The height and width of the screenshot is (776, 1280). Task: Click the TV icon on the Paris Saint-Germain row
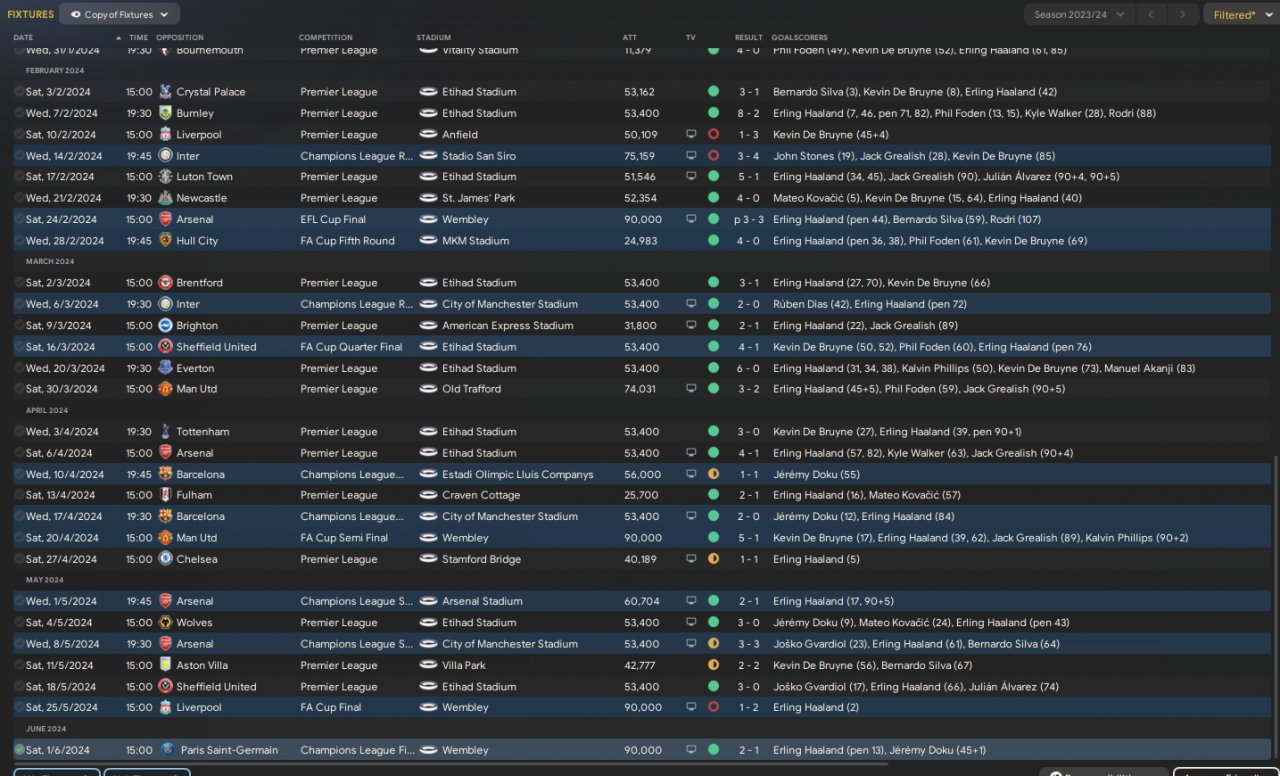tap(690, 750)
